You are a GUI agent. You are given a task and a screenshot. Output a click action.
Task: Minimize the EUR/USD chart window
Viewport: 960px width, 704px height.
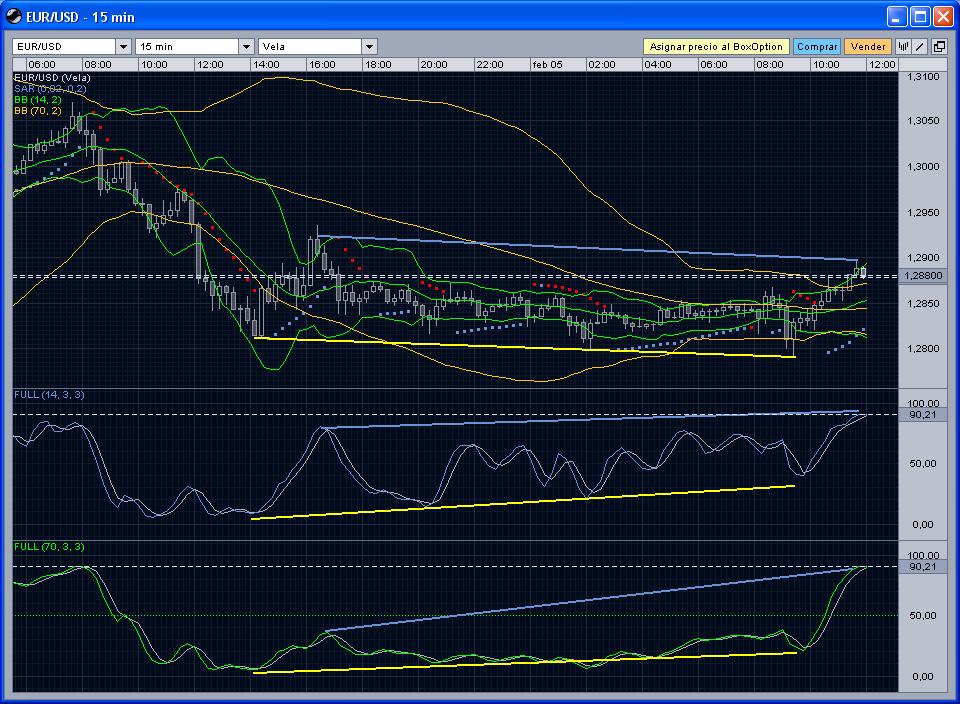tap(896, 16)
